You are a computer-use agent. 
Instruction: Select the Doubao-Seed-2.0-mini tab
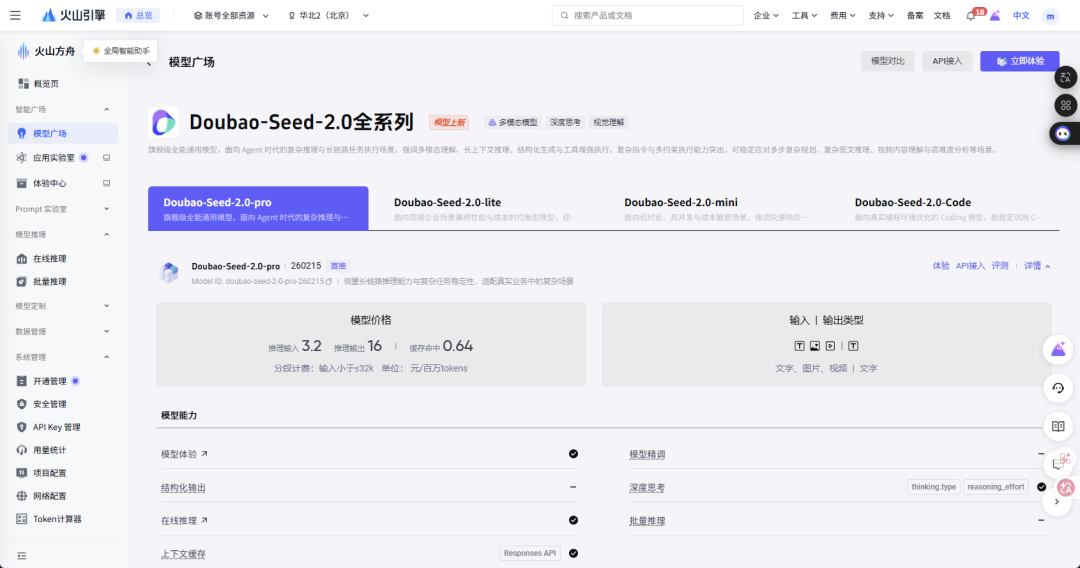click(716, 208)
